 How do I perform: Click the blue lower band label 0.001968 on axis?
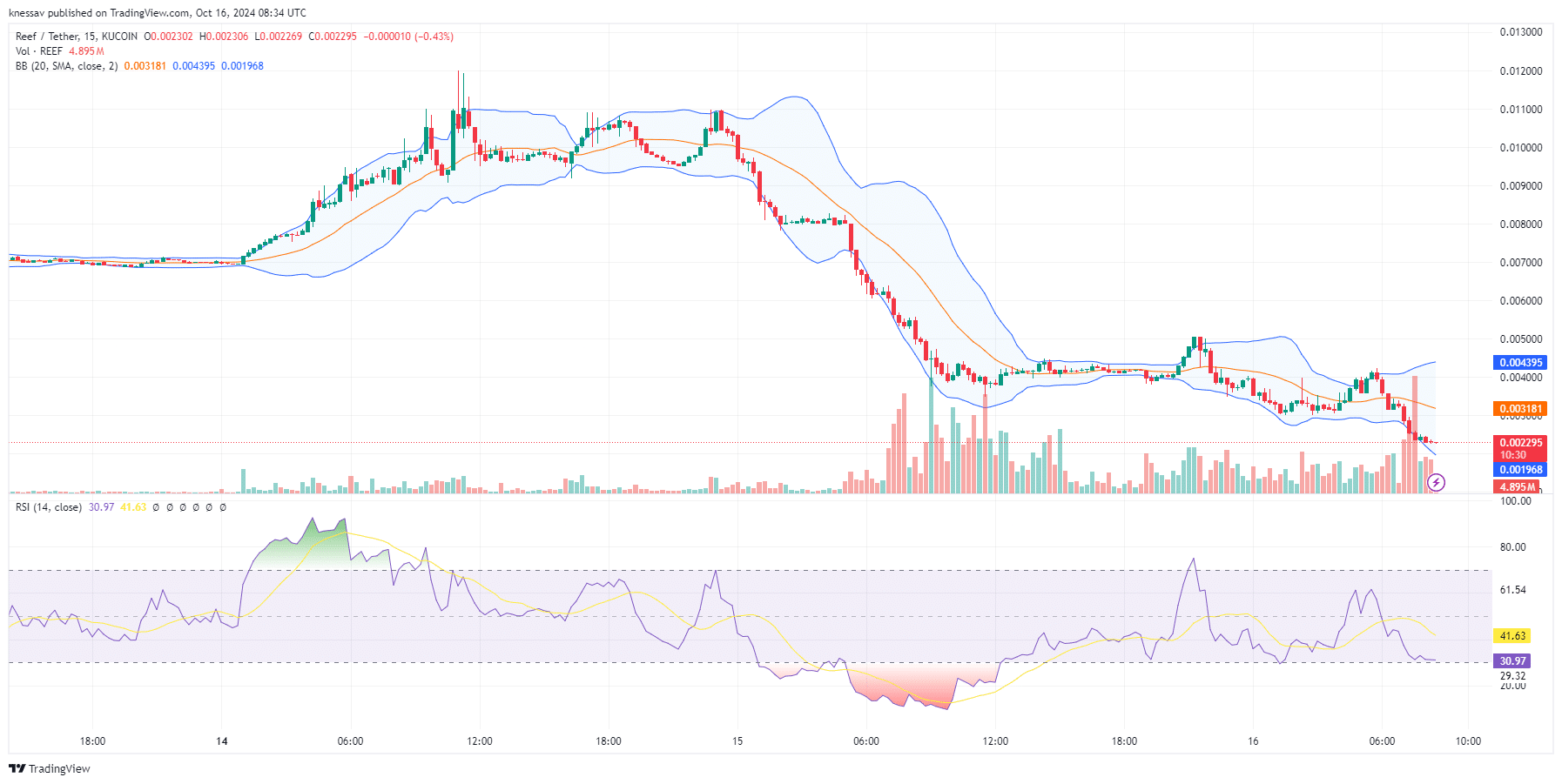point(1520,470)
